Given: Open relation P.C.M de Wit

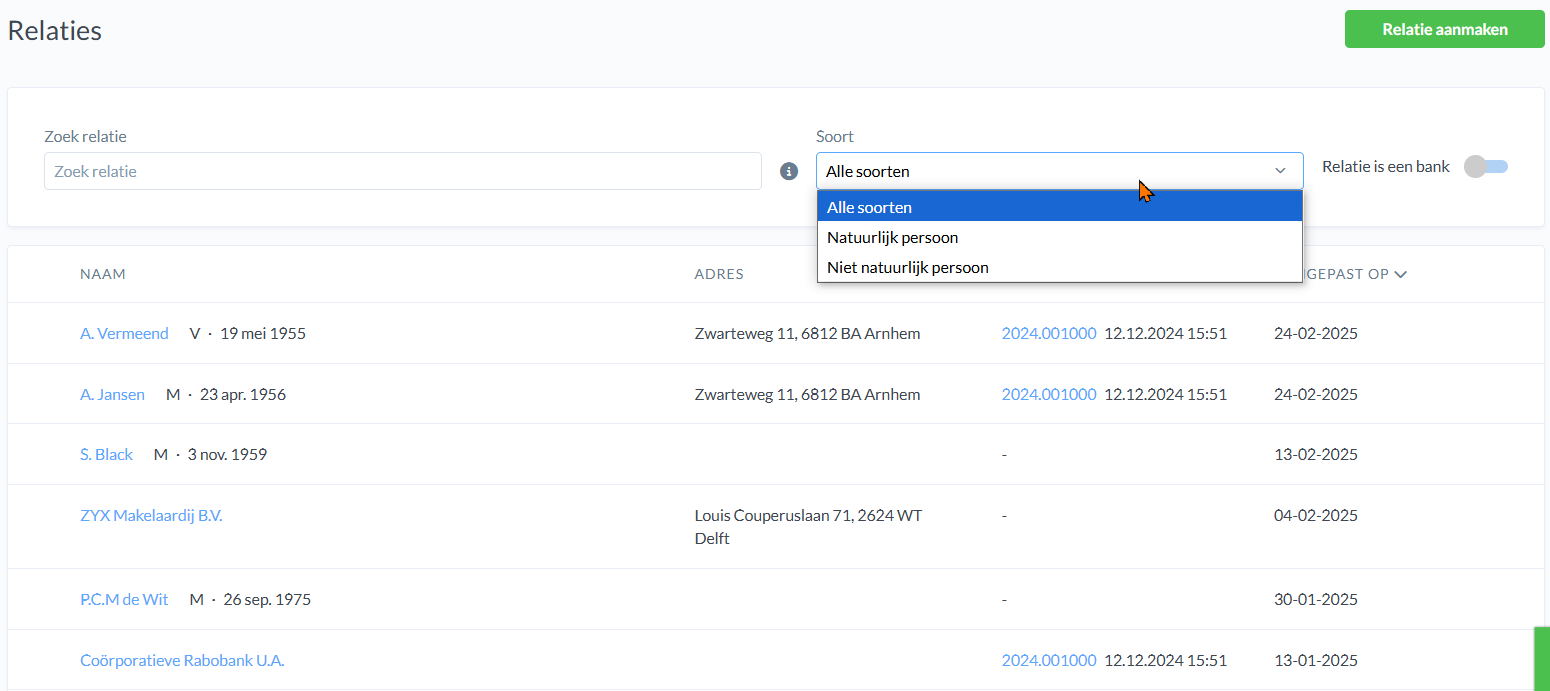Looking at the screenshot, I should click(124, 600).
